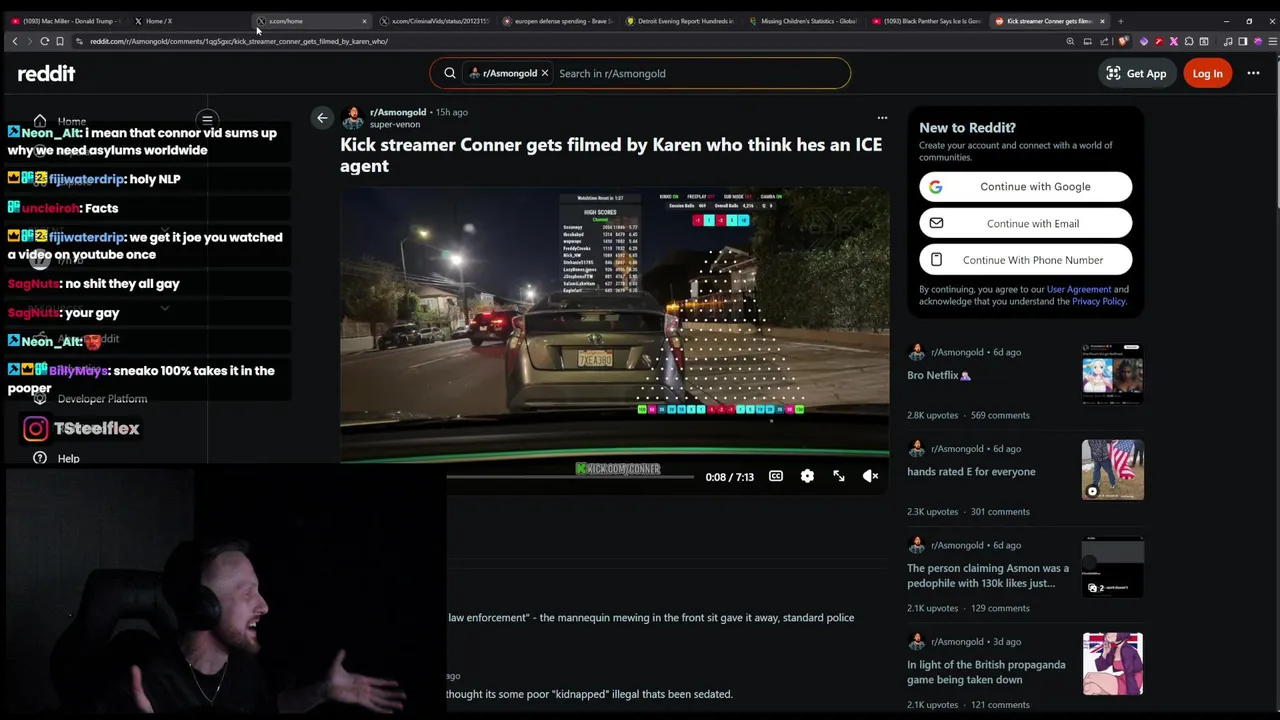Viewport: 1280px width, 720px height.
Task: Click the 'New to Reddit?' heading
Action: click(967, 128)
